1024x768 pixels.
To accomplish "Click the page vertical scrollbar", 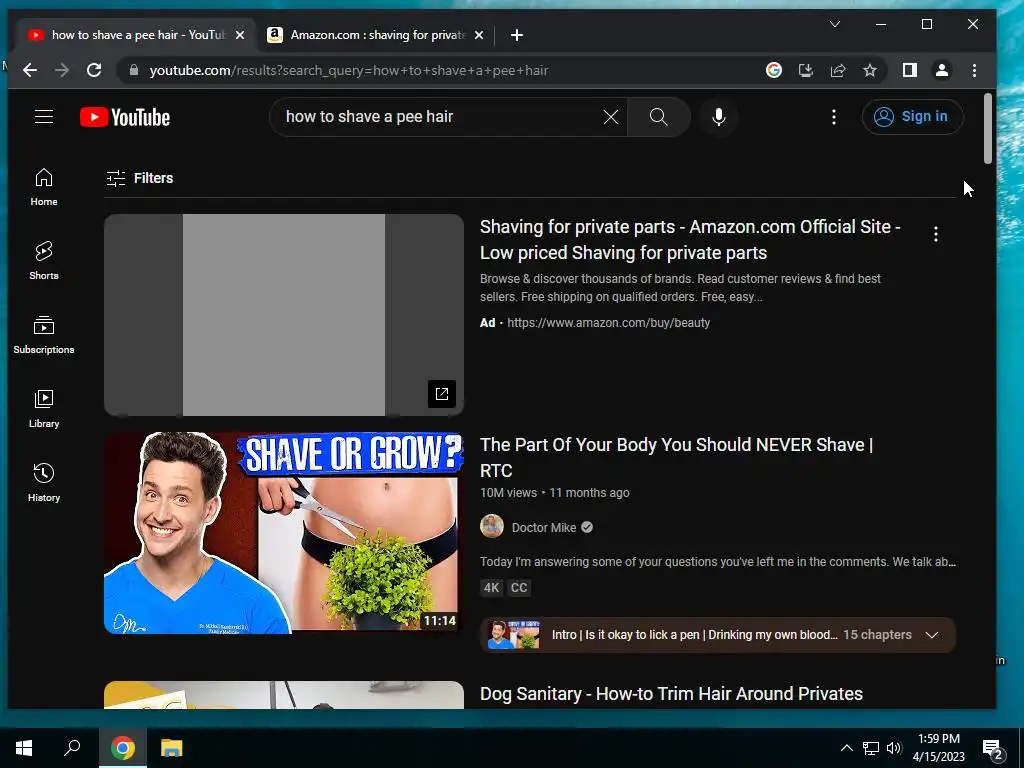I will [x=988, y=129].
